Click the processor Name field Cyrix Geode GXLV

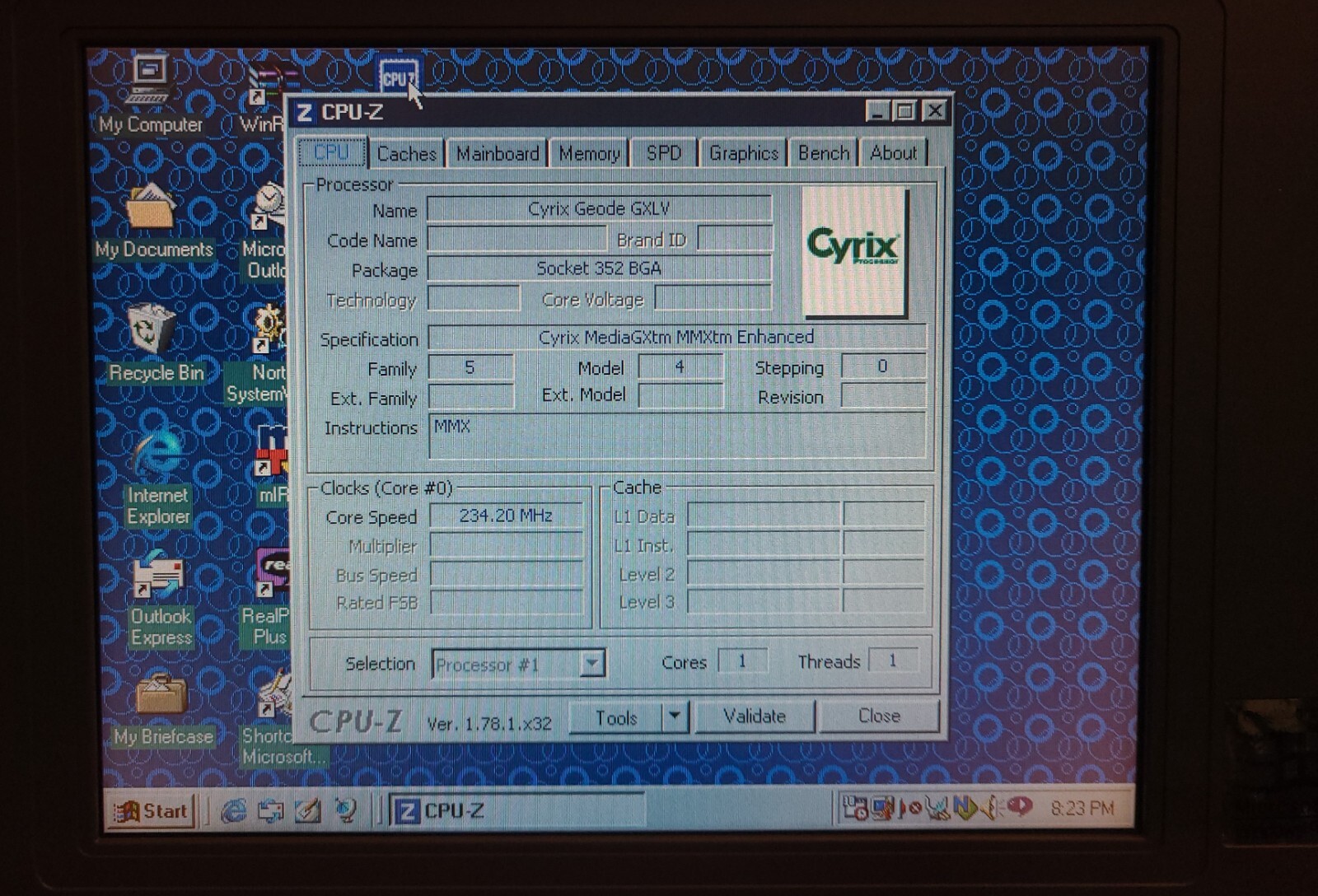[599, 209]
